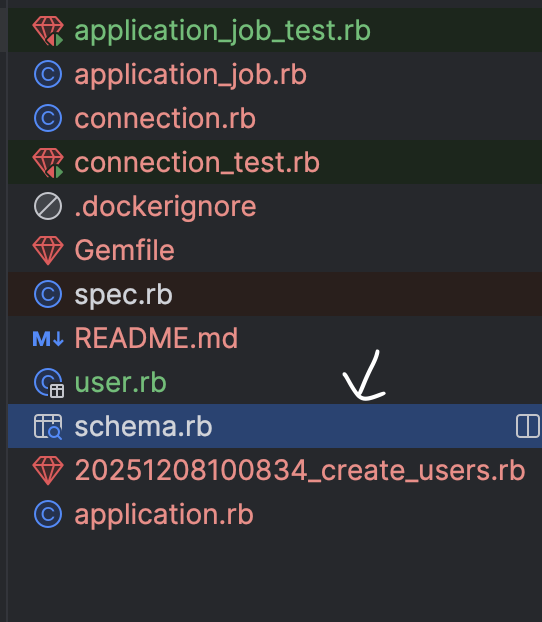Image resolution: width=542 pixels, height=622 pixels.
Task: Open 20251208100834_create_users.rb migration
Action: [x=300, y=470]
